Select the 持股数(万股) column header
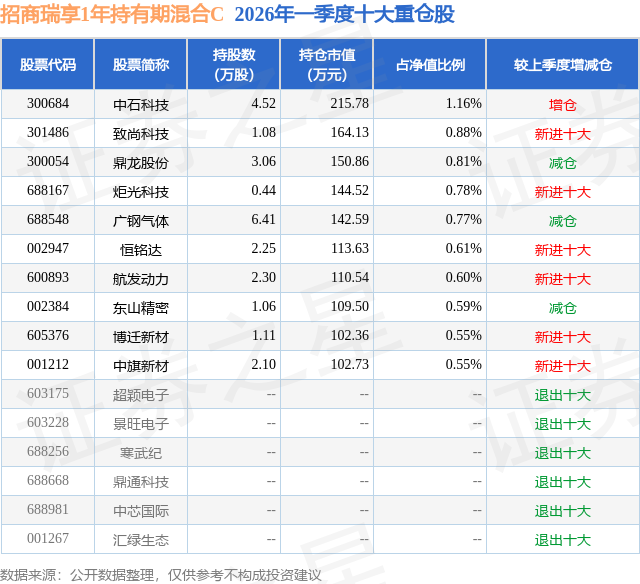The height and width of the screenshot is (584, 640). click(233, 64)
